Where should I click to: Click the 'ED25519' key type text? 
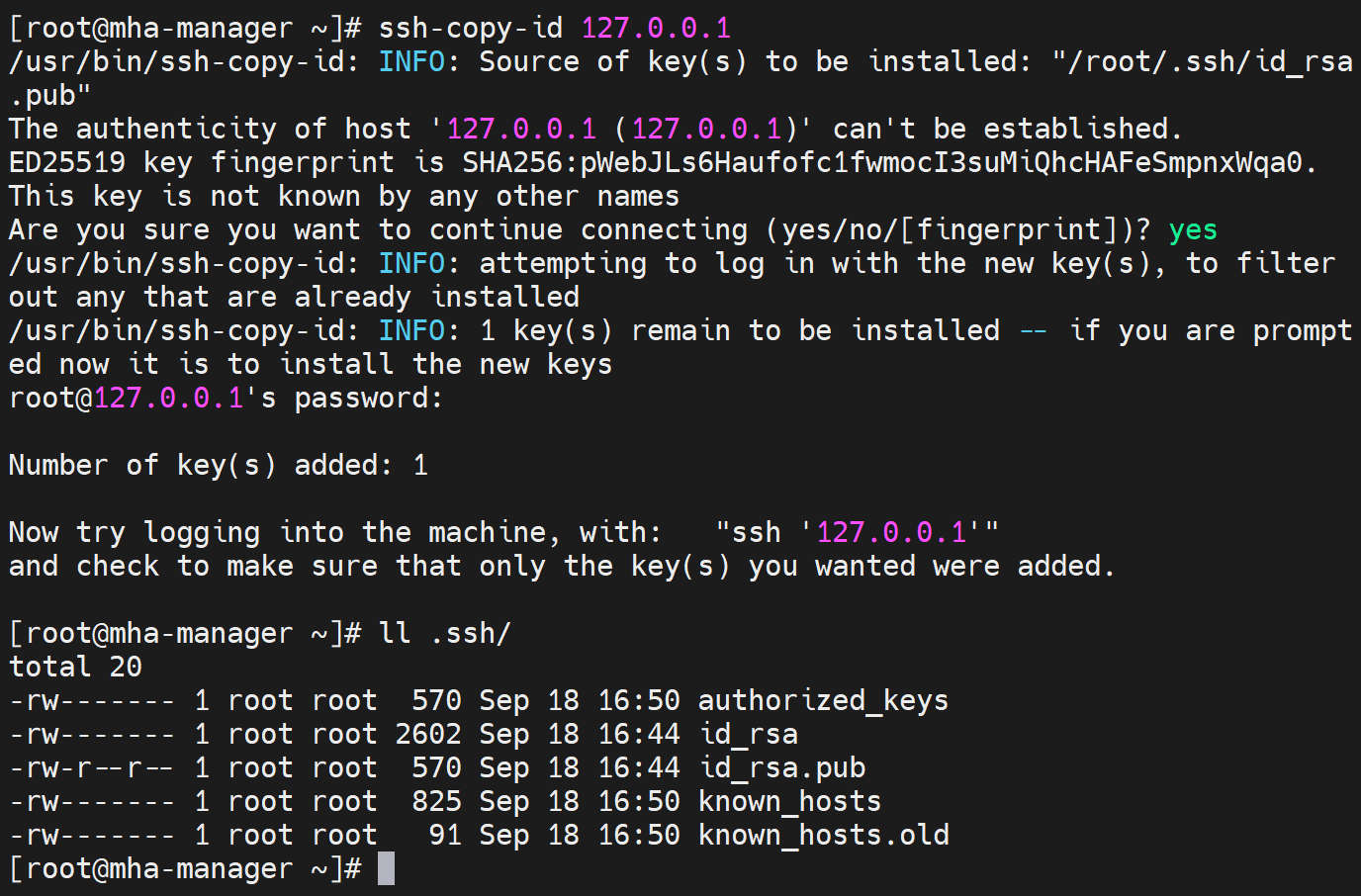click(x=67, y=162)
